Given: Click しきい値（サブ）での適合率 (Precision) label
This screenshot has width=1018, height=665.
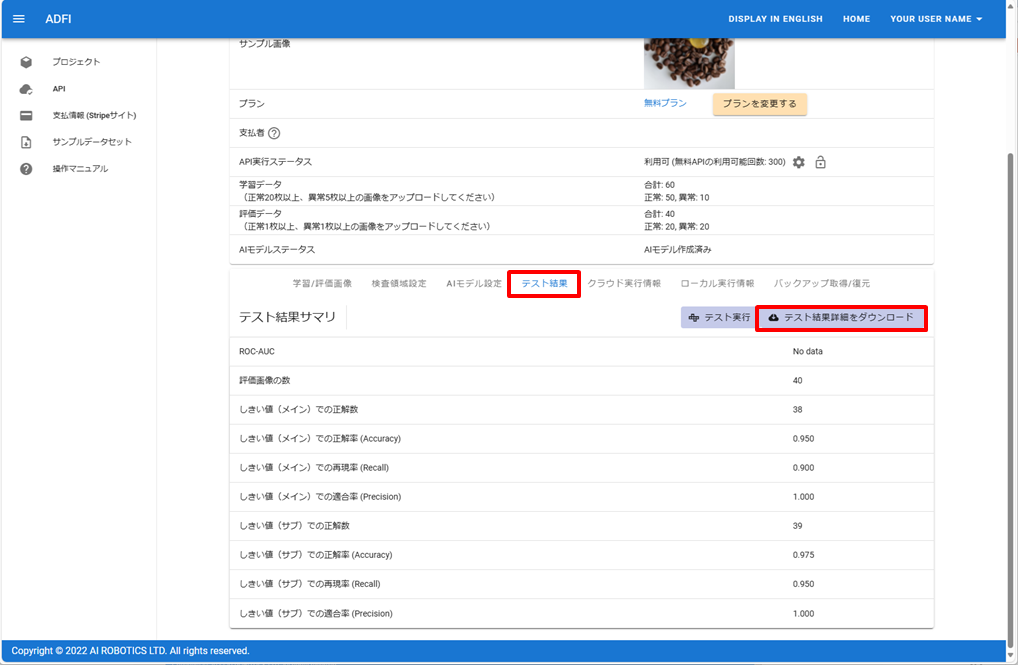Looking at the screenshot, I should coord(316,614).
